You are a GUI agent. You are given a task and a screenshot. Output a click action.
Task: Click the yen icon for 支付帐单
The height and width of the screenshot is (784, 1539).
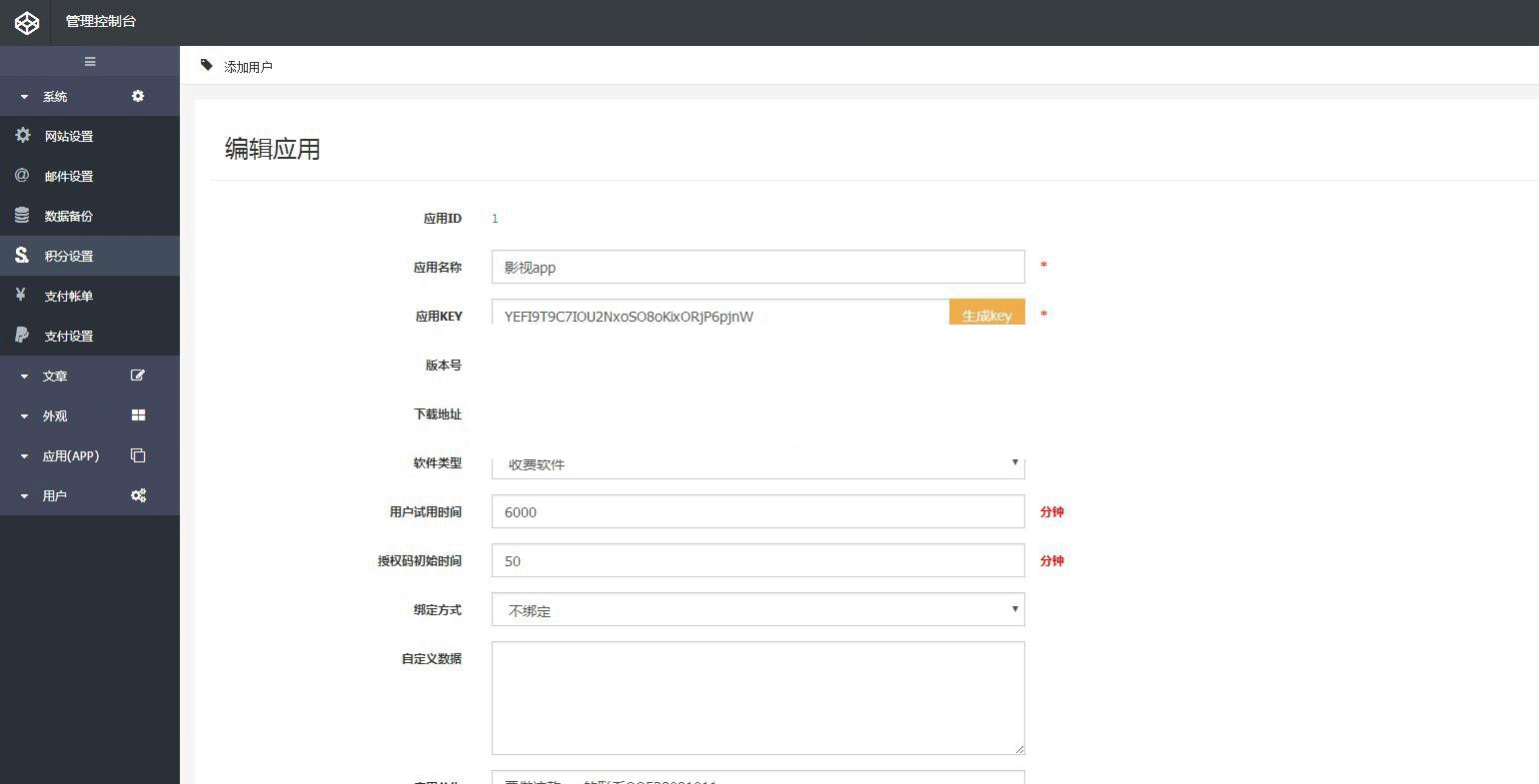[21, 295]
